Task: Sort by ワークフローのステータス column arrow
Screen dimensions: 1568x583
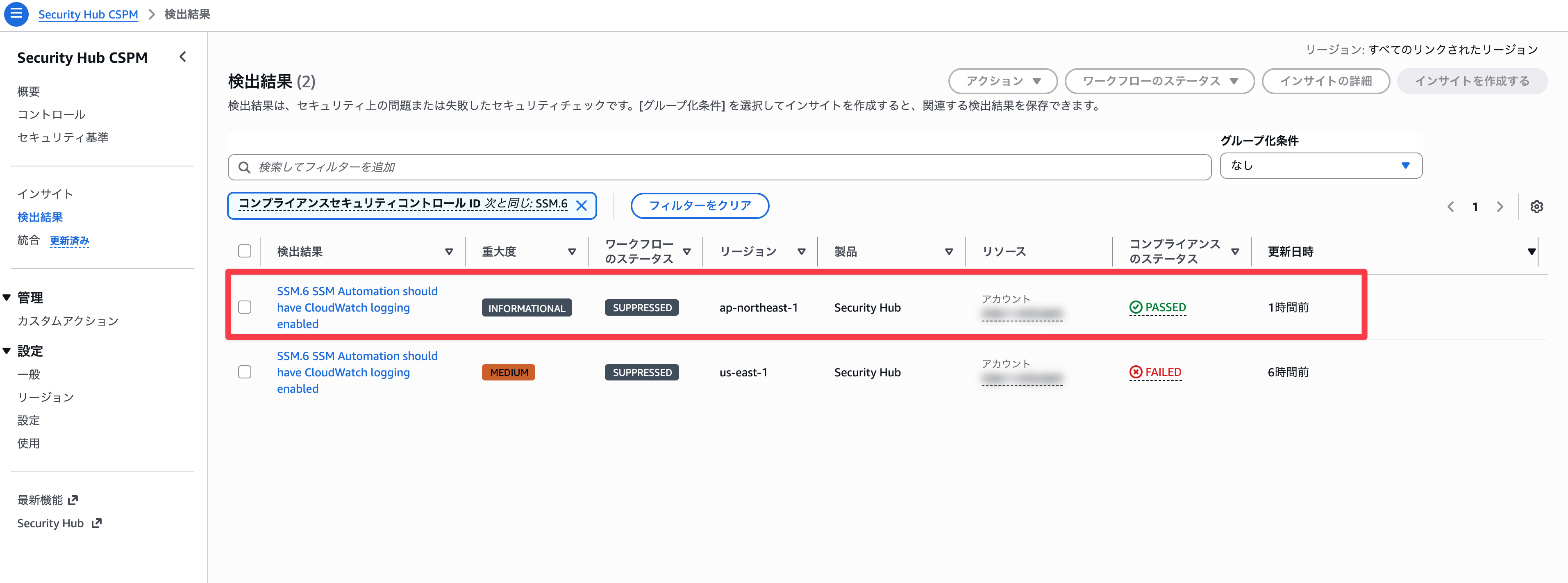Action: [686, 252]
